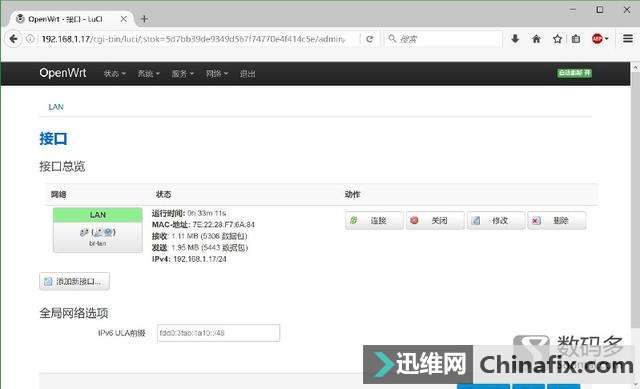Click the 删除 delete button
Viewport: 640px width, 389px height.
[556, 220]
